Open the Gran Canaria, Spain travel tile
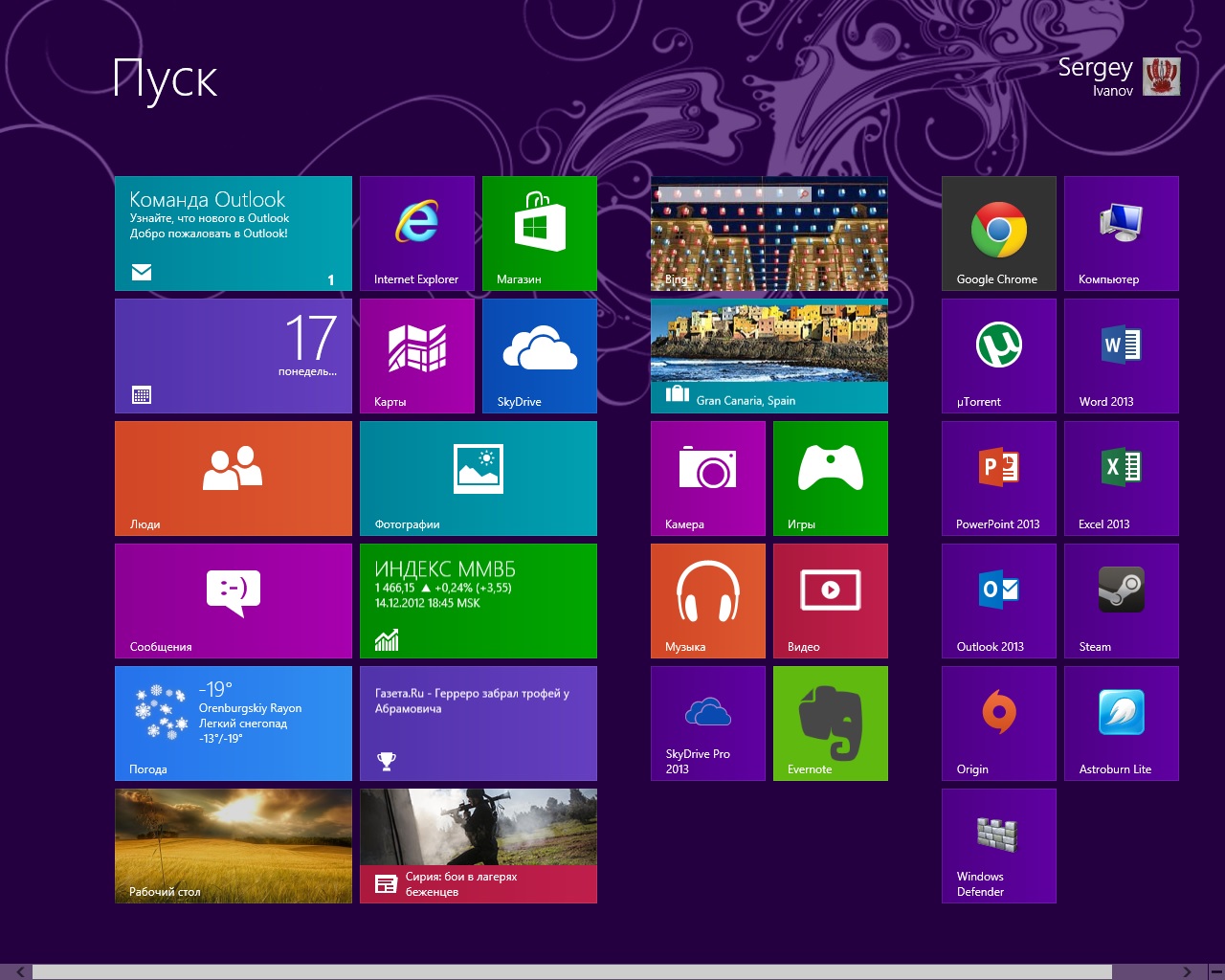The width and height of the screenshot is (1225, 980). [769, 356]
